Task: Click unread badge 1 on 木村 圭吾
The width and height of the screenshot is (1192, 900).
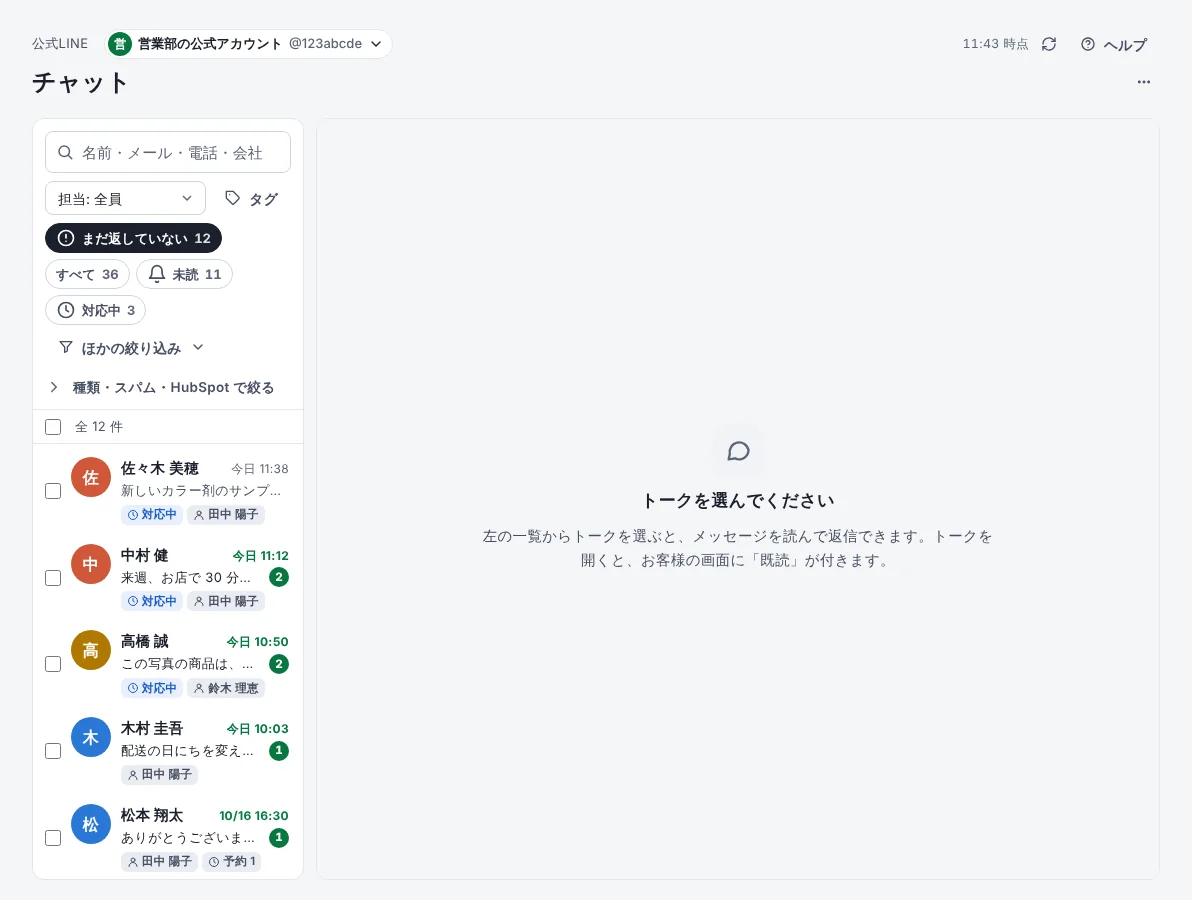Action: click(279, 750)
